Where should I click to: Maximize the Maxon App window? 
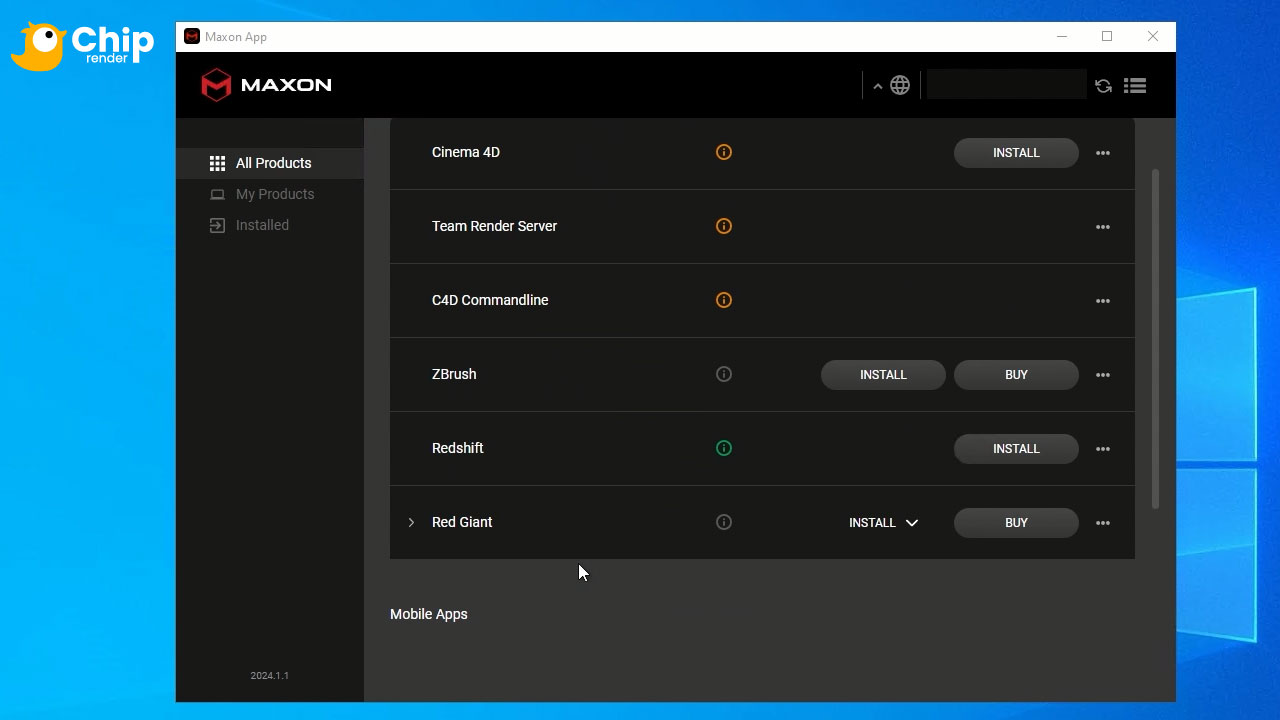[x=1107, y=36]
